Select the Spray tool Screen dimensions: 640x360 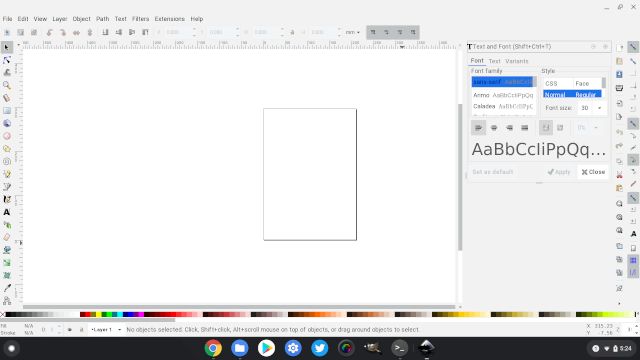point(7,225)
